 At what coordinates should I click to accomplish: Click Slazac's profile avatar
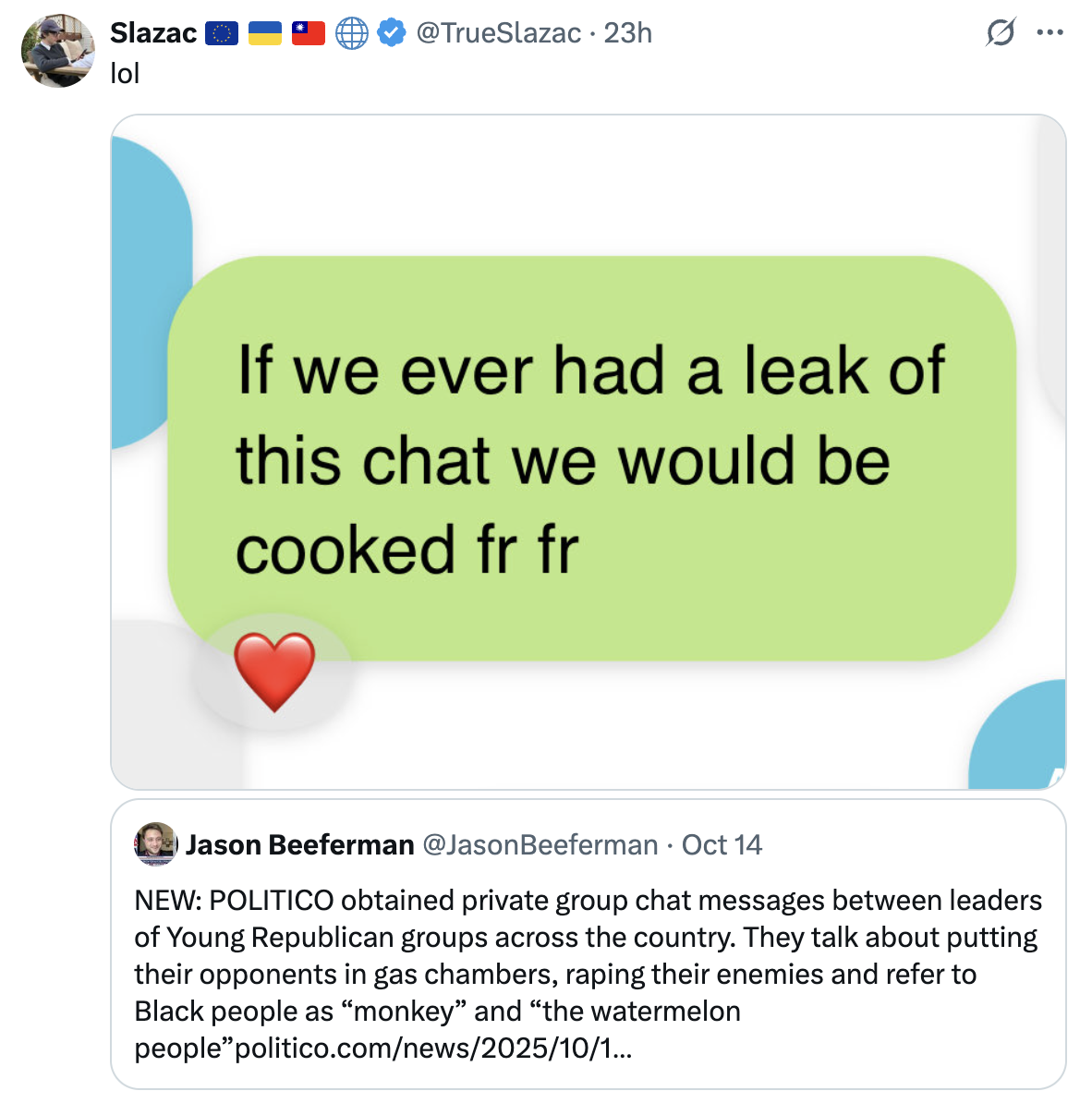coord(57,51)
